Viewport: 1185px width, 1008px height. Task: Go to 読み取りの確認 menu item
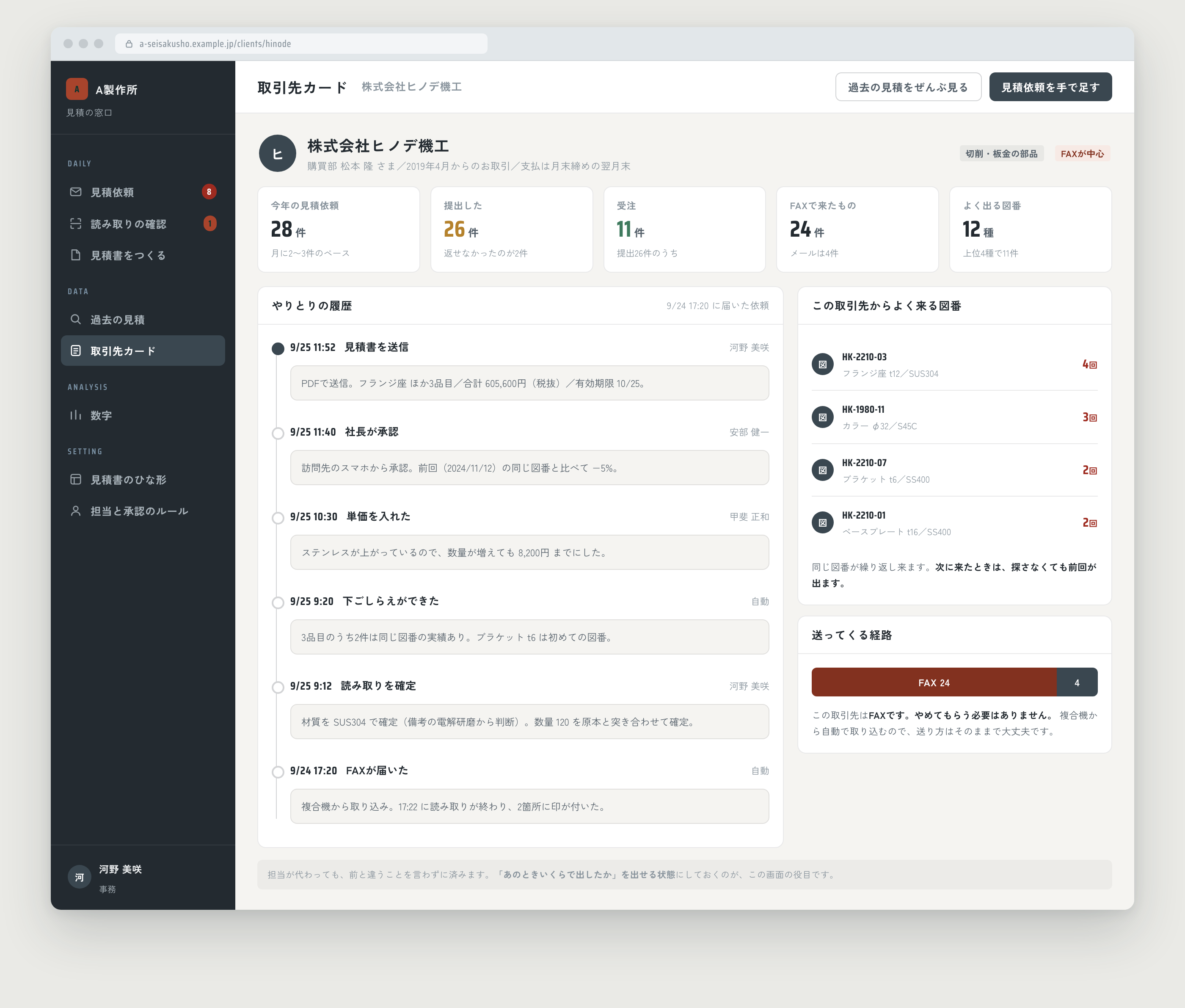coord(143,224)
